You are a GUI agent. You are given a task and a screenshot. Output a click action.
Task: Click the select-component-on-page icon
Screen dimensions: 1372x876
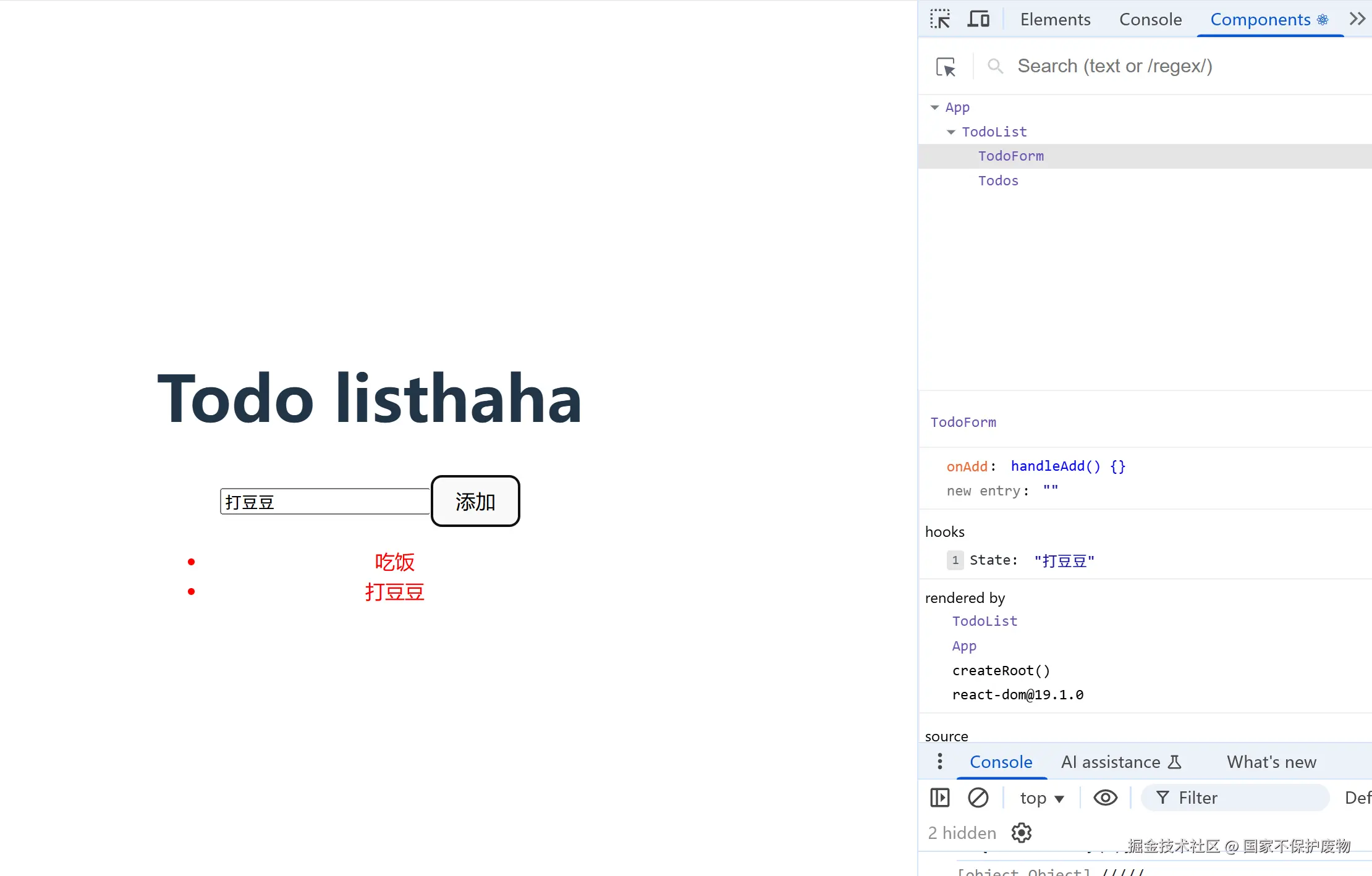(x=946, y=67)
